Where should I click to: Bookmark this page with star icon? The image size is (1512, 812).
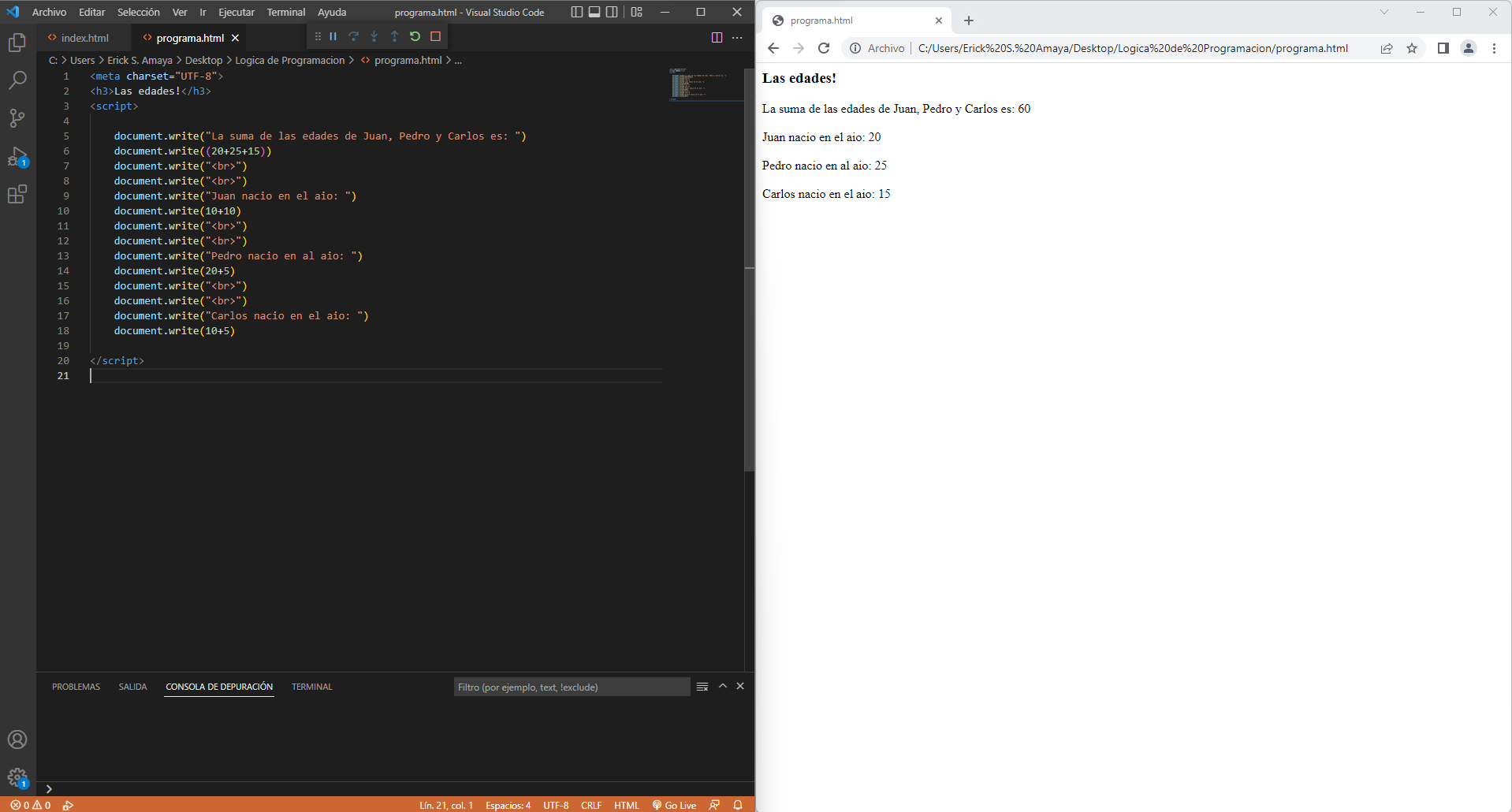[1412, 48]
